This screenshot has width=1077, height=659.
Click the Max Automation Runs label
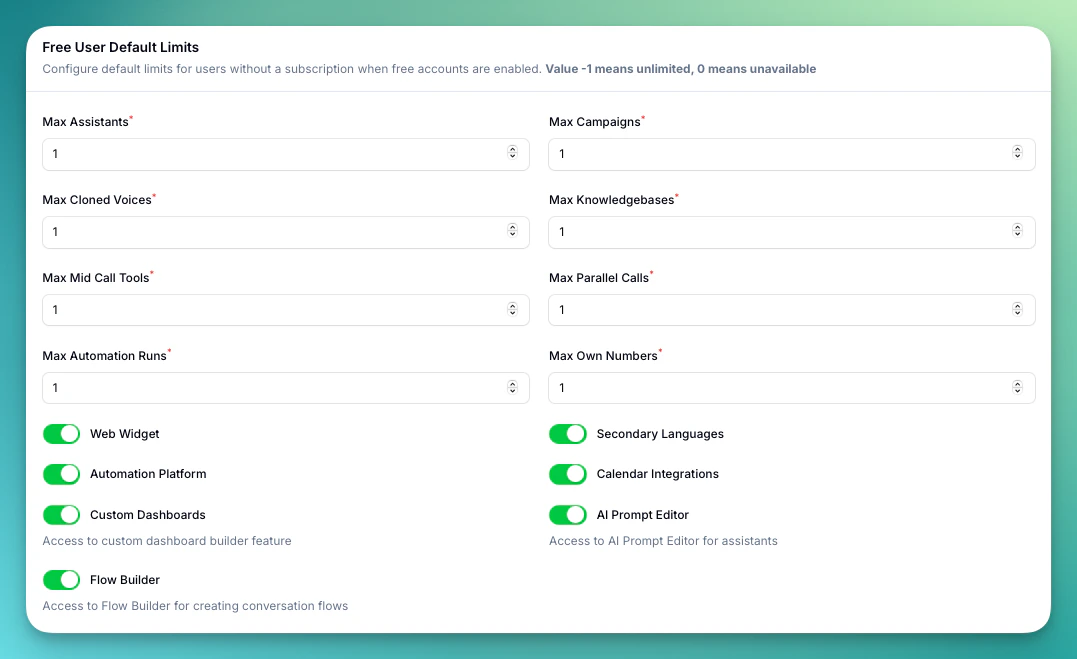(x=104, y=356)
